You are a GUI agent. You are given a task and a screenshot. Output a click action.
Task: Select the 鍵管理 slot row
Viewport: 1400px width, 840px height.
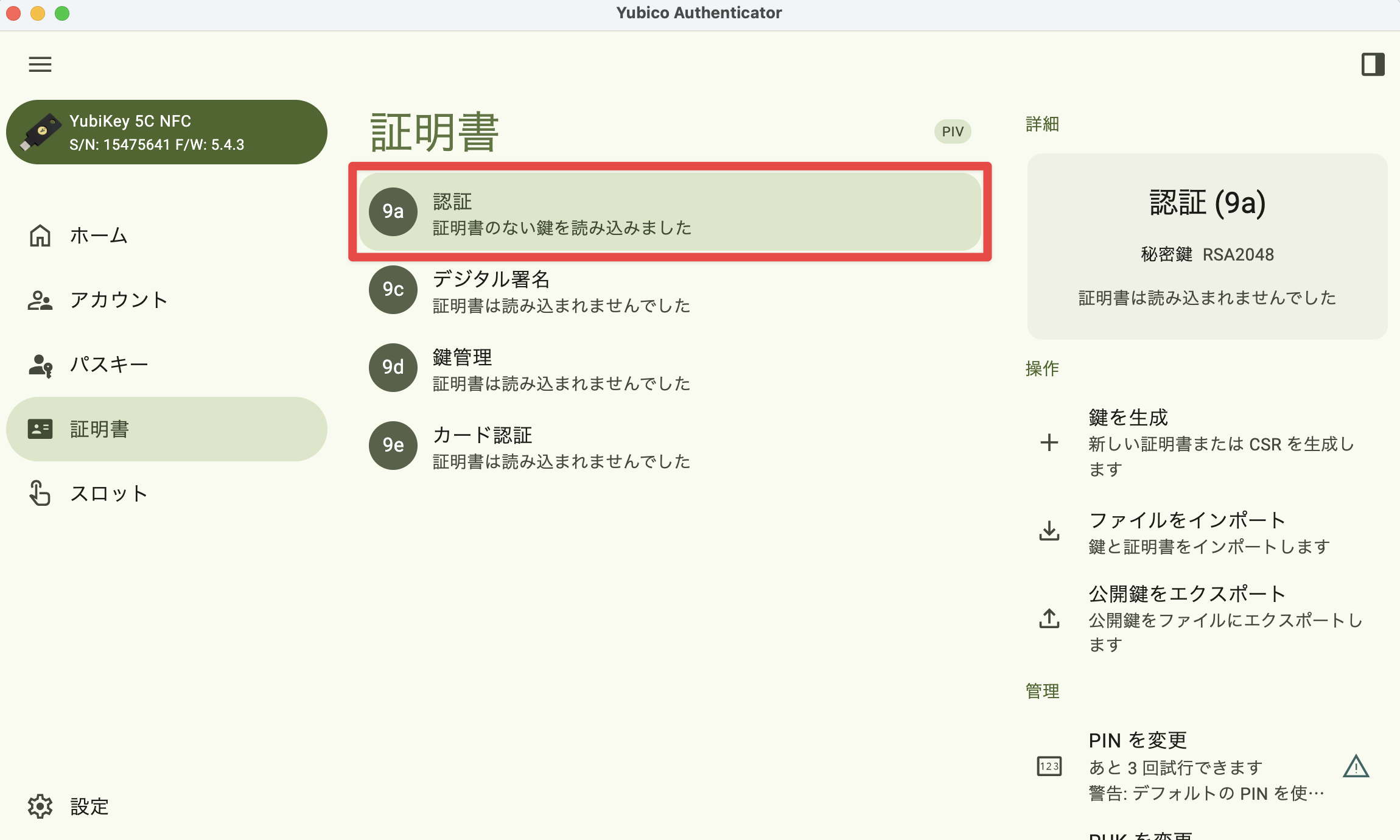pos(670,368)
